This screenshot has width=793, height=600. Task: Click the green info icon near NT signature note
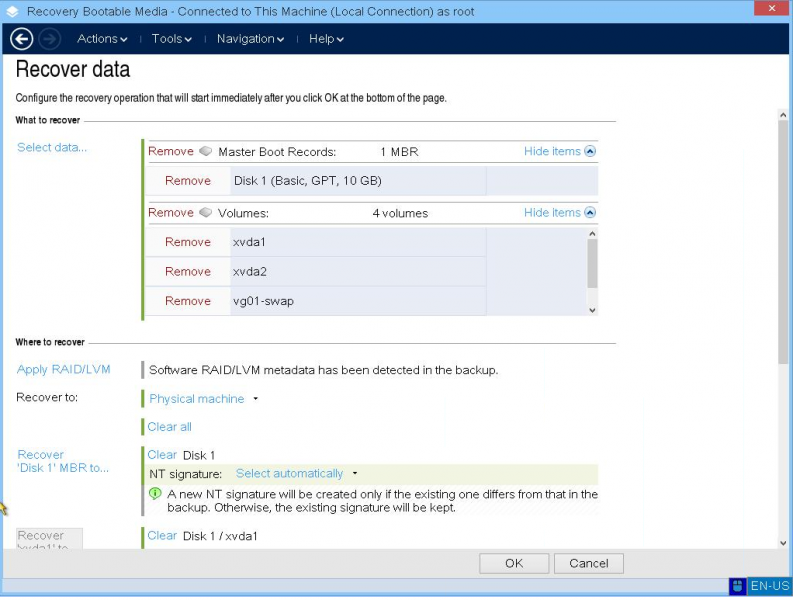(155, 493)
